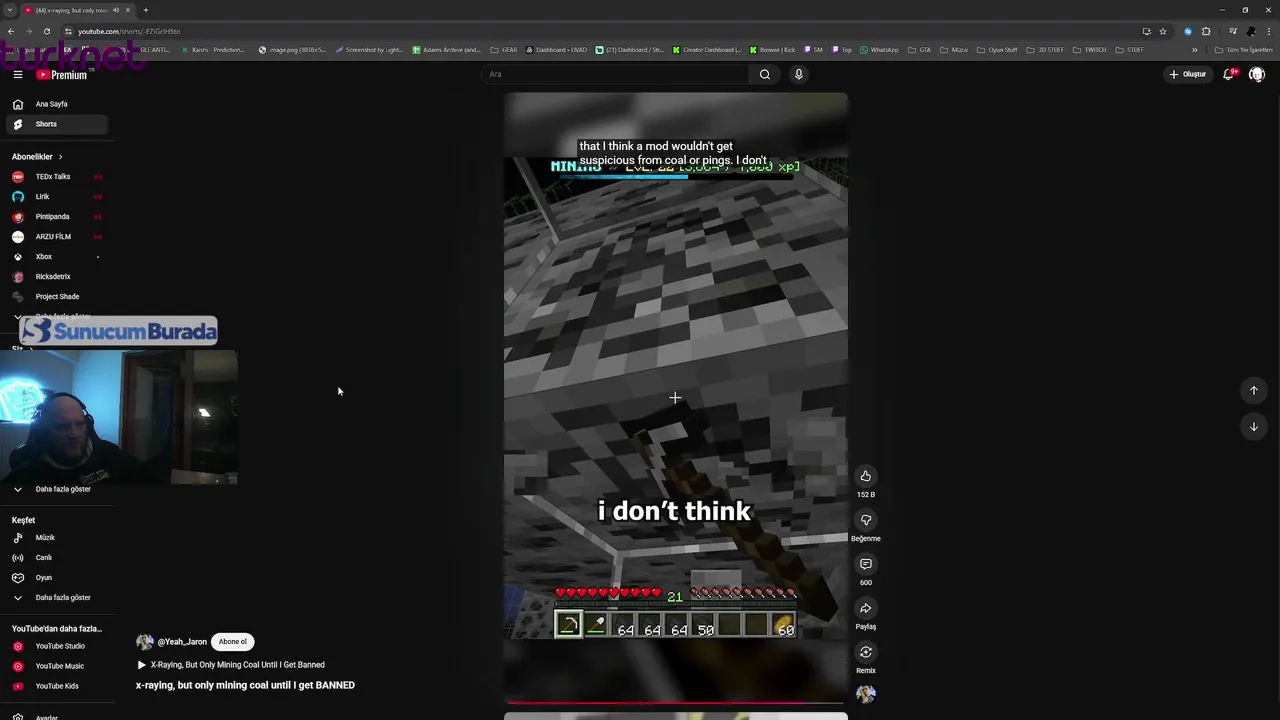Open YouTube Music link

click(x=56, y=666)
